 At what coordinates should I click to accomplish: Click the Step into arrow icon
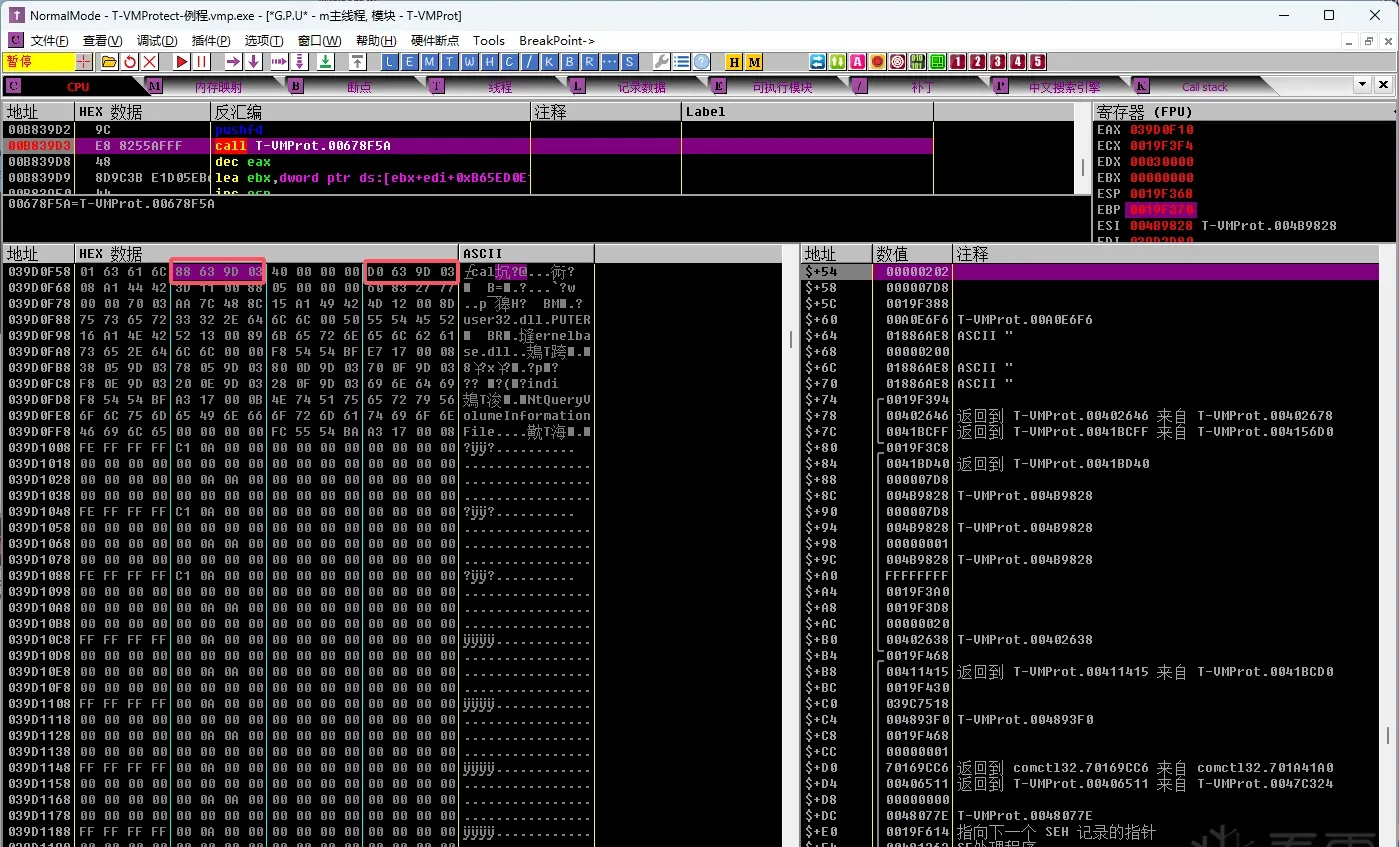click(x=233, y=62)
